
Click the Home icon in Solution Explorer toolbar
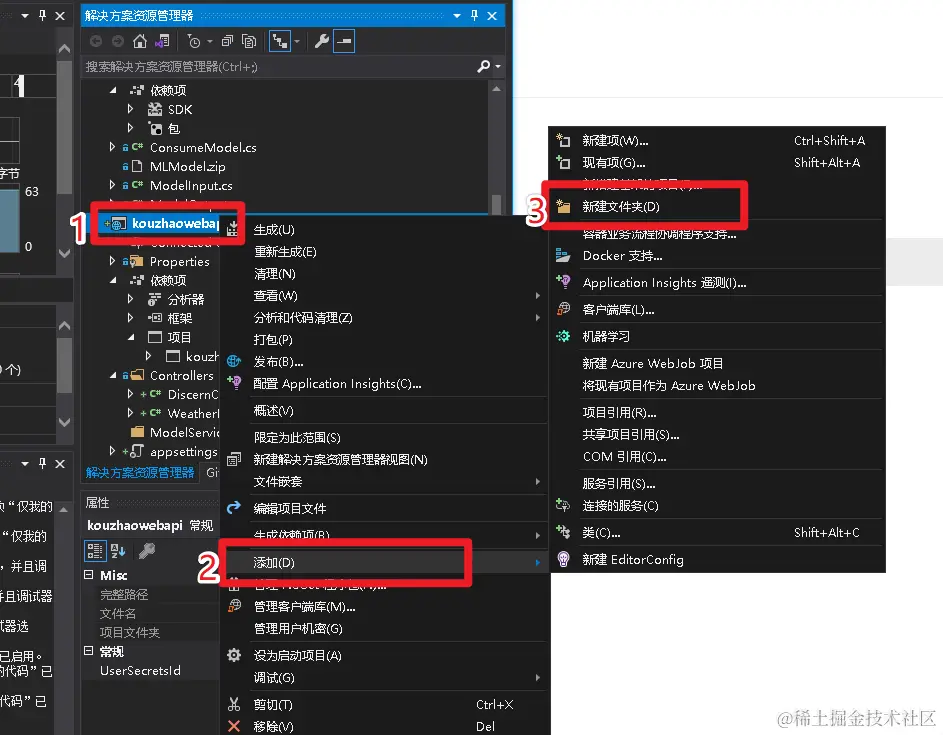click(x=140, y=42)
